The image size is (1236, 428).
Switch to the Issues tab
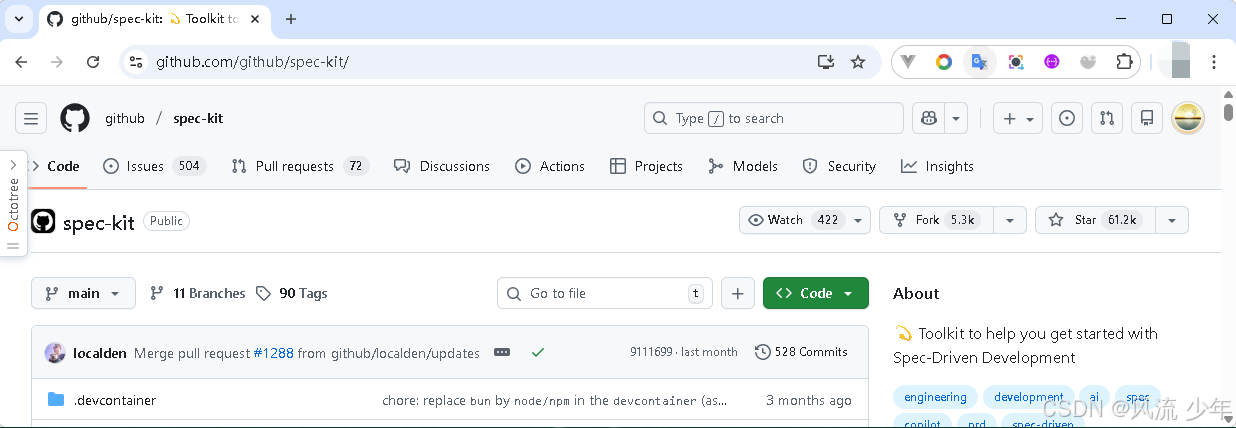point(154,166)
